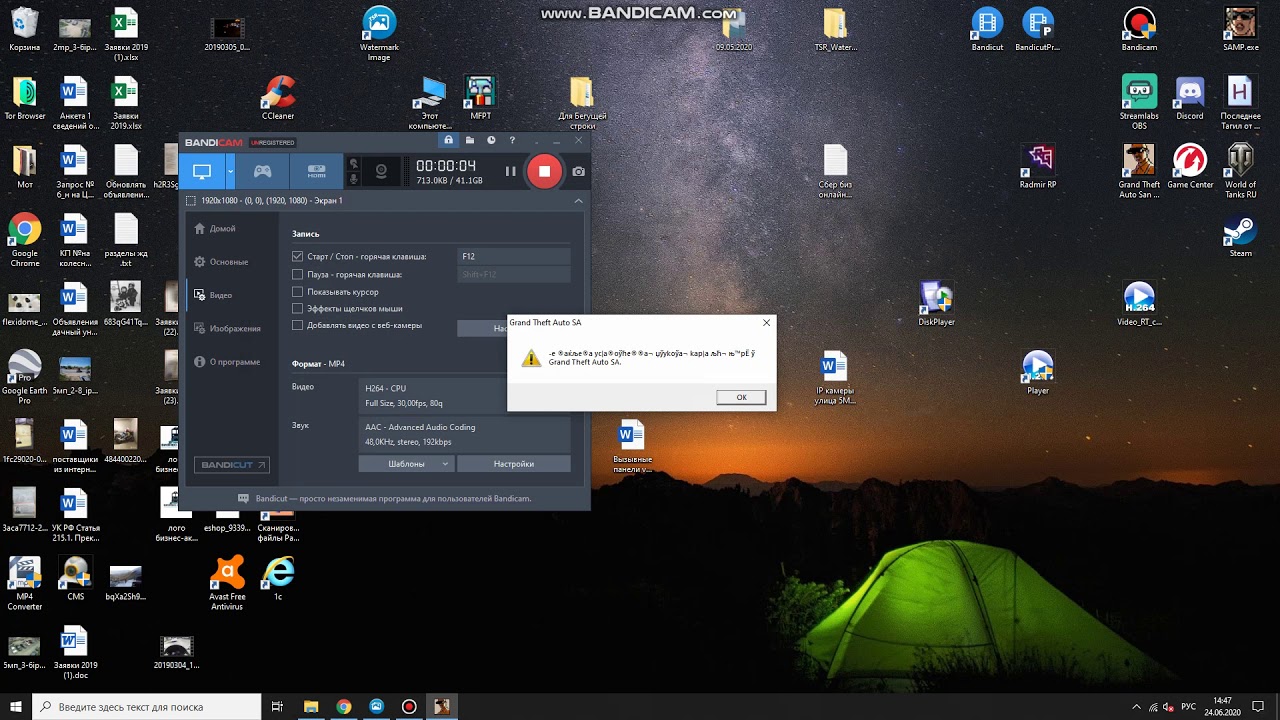Select the World of Tanks RU icon
Viewport: 1280px width, 720px height.
[1240, 172]
